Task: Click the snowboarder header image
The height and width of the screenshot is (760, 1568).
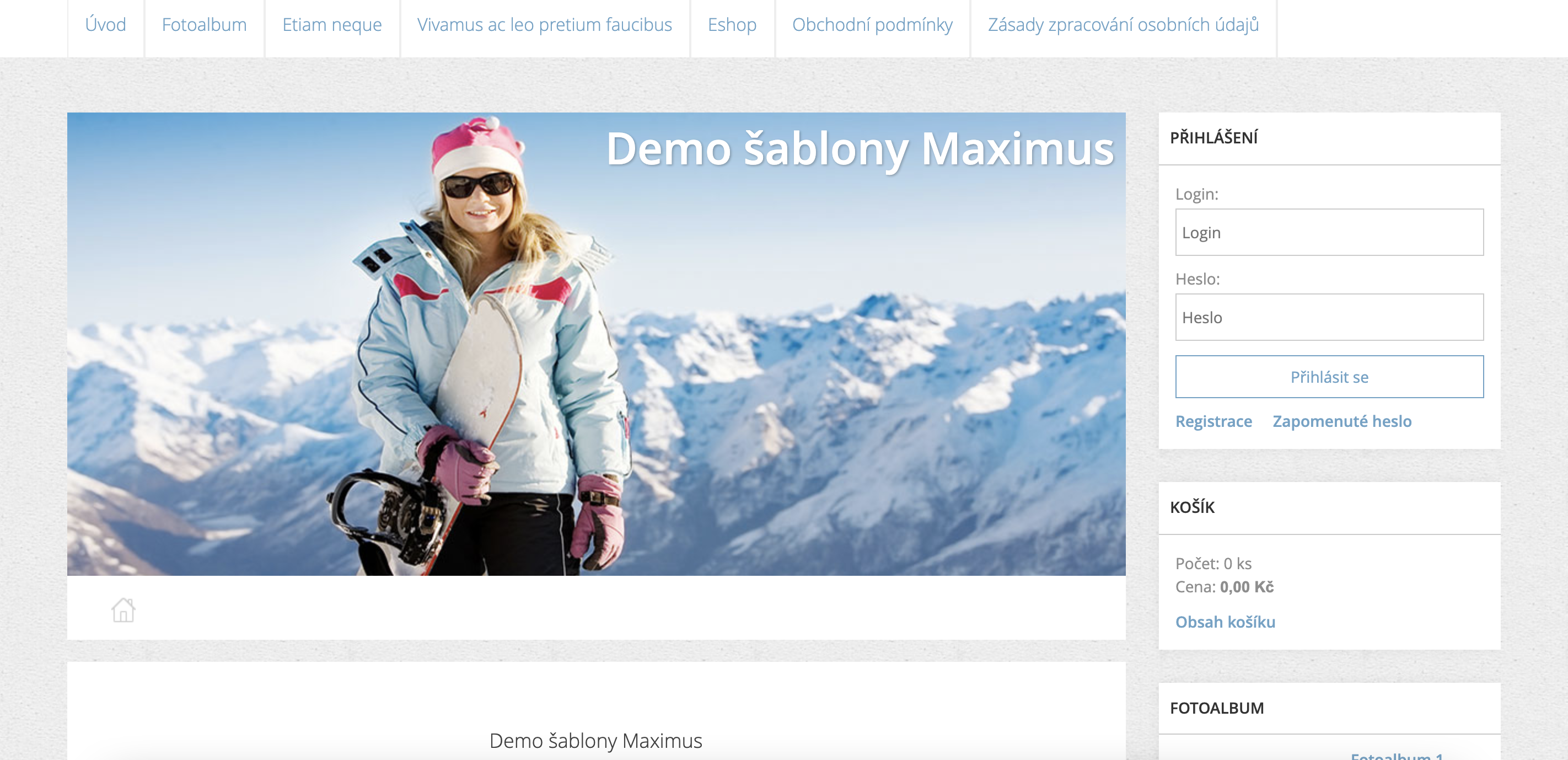Action: point(596,344)
